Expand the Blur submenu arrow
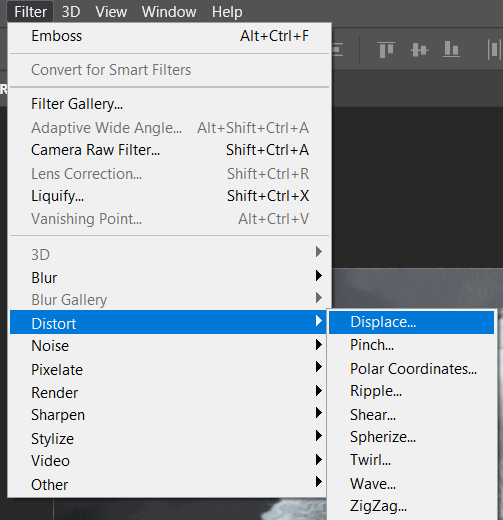The width and height of the screenshot is (503, 520). (x=319, y=276)
